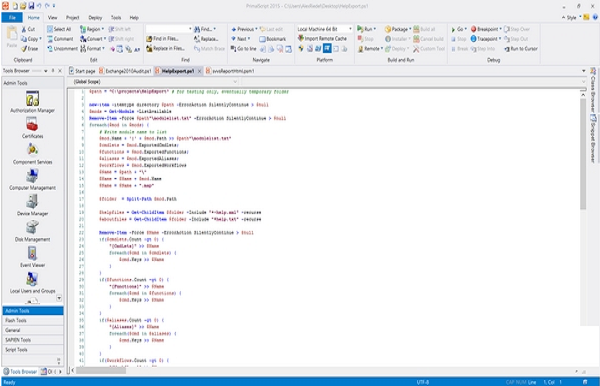
Task: Open Local Users and Groups tool
Action: pos(33,283)
